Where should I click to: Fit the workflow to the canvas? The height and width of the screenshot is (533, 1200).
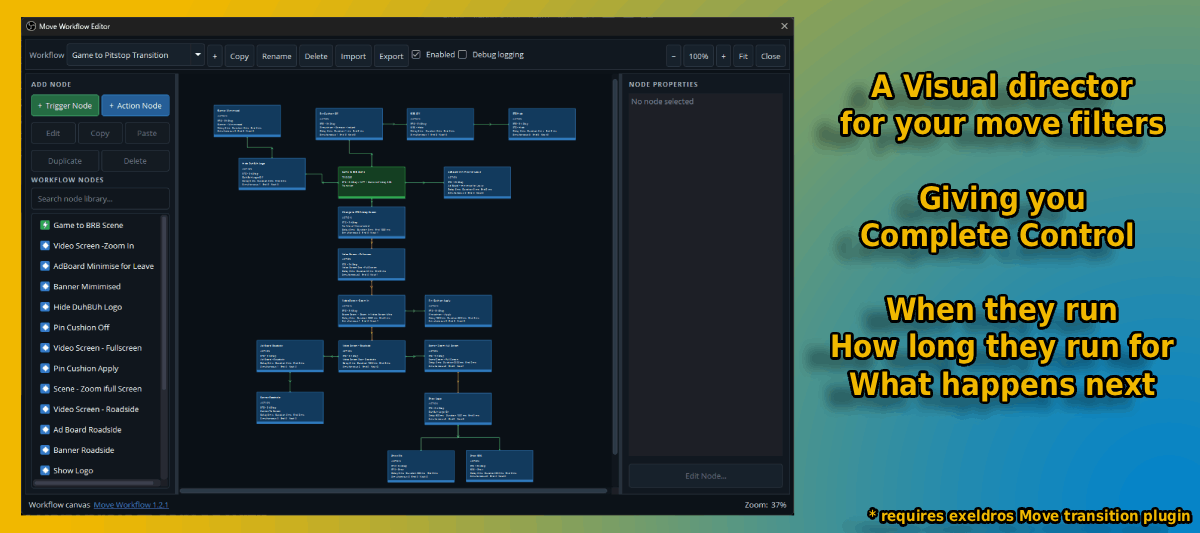pyautogui.click(x=743, y=56)
